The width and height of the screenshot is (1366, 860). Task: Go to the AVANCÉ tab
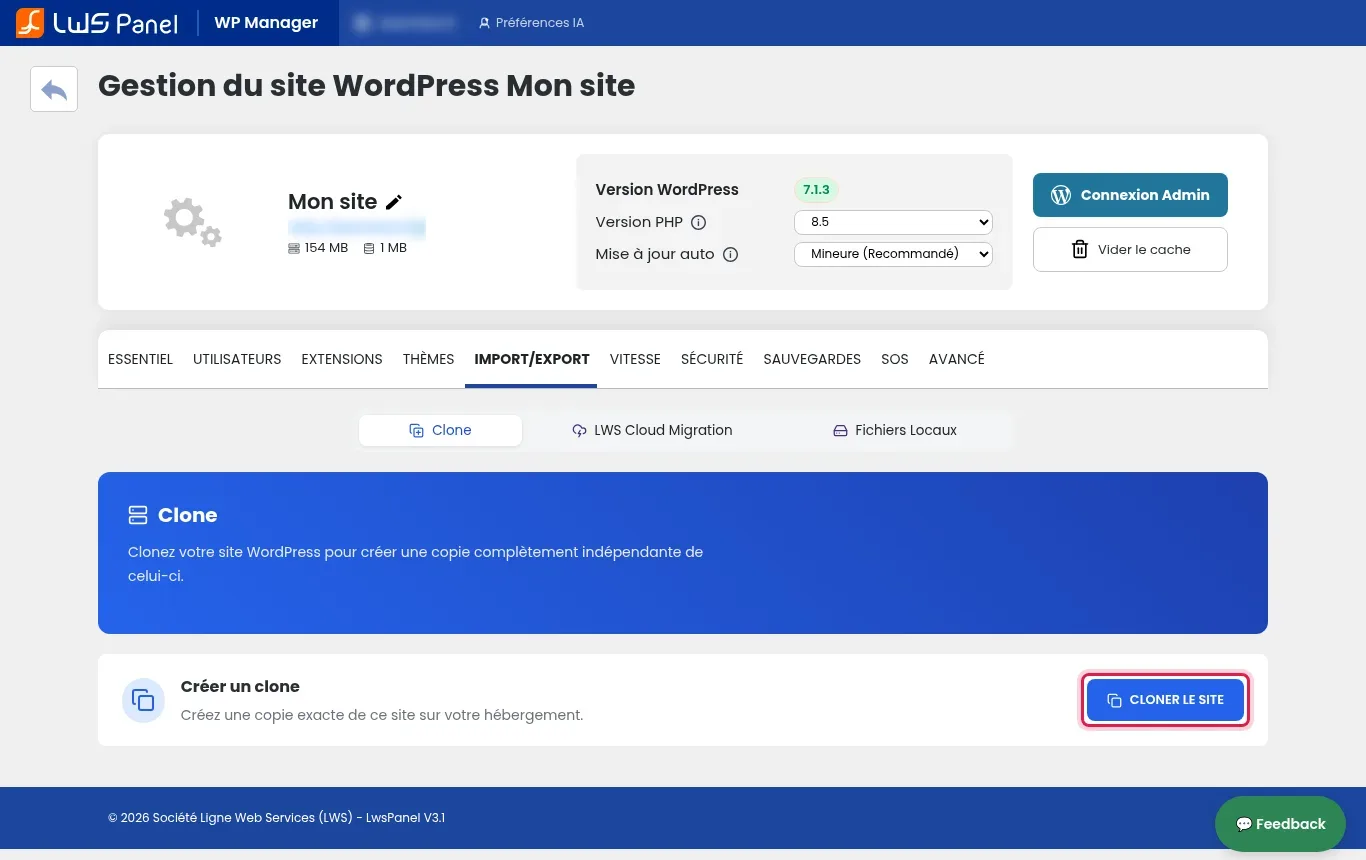[957, 359]
